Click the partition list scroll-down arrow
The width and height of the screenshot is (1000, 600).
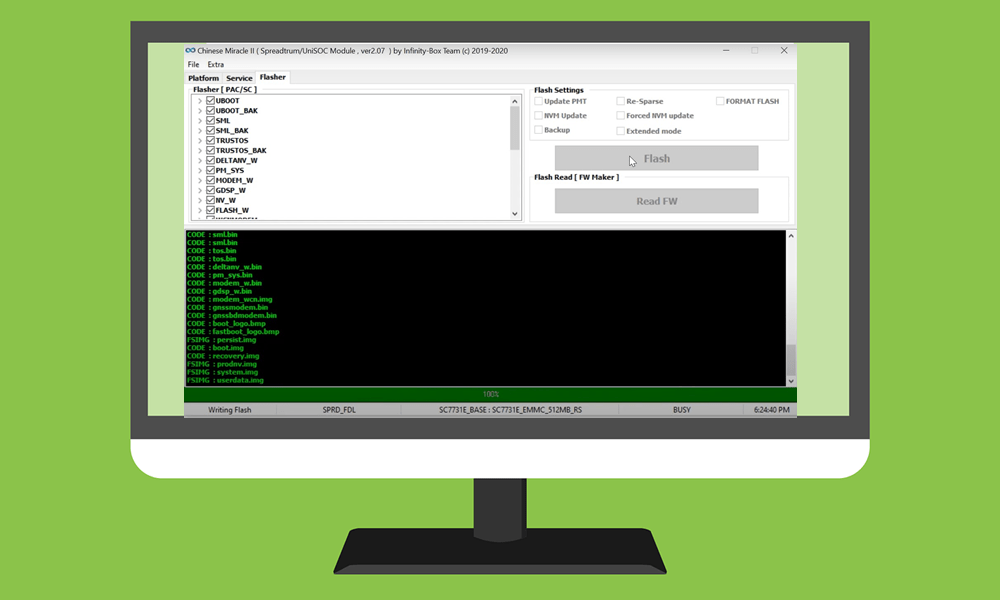click(x=515, y=214)
